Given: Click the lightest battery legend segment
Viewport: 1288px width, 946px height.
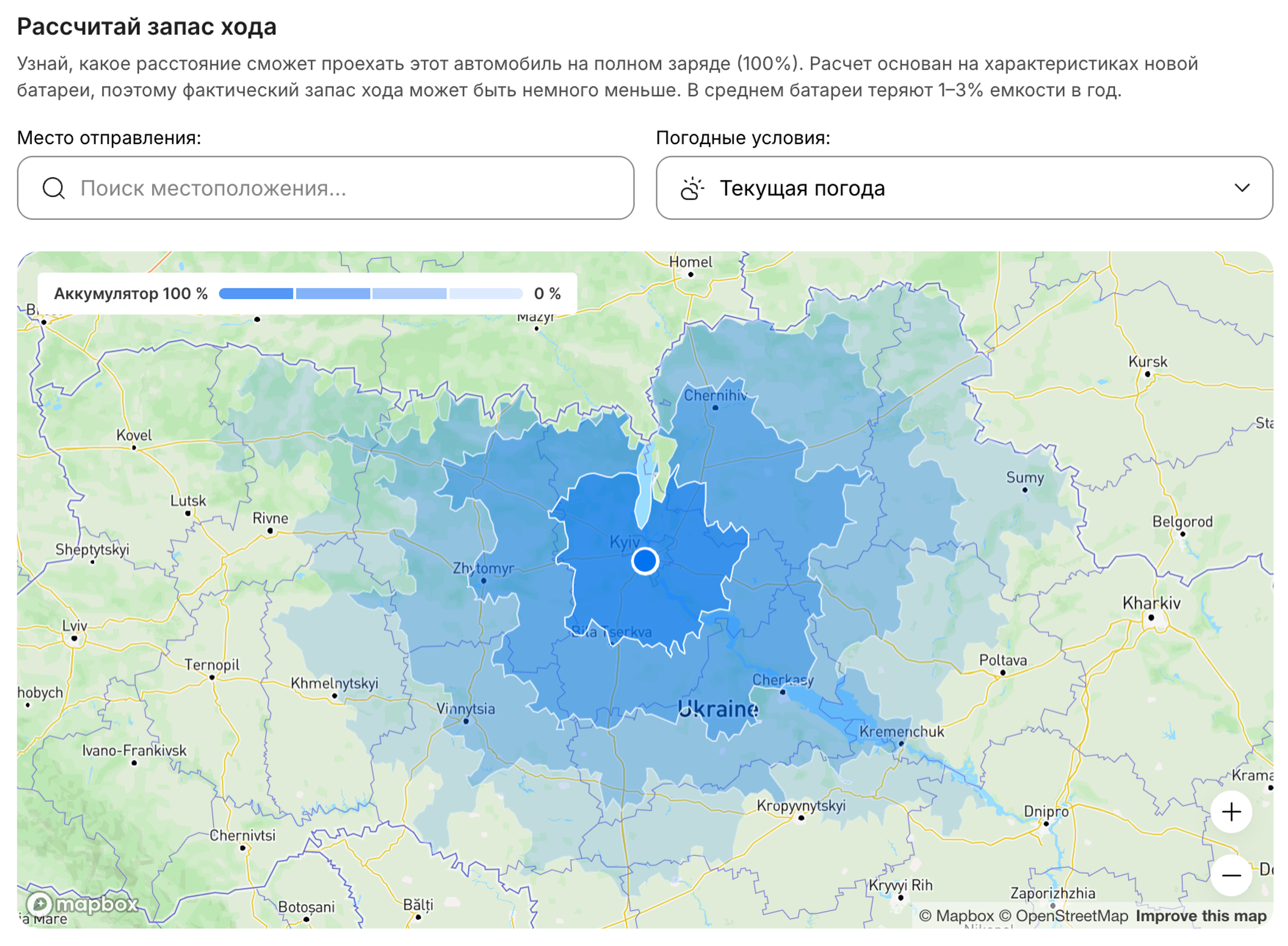Looking at the screenshot, I should [486, 294].
